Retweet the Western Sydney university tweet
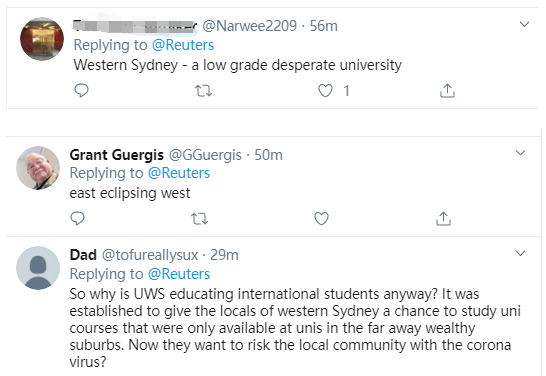This screenshot has width=546, height=376. pos(203,91)
